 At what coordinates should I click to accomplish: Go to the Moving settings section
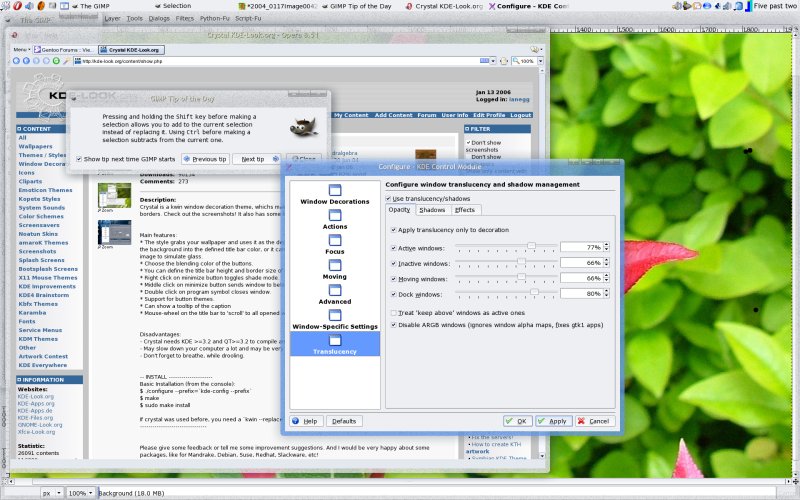point(335,269)
